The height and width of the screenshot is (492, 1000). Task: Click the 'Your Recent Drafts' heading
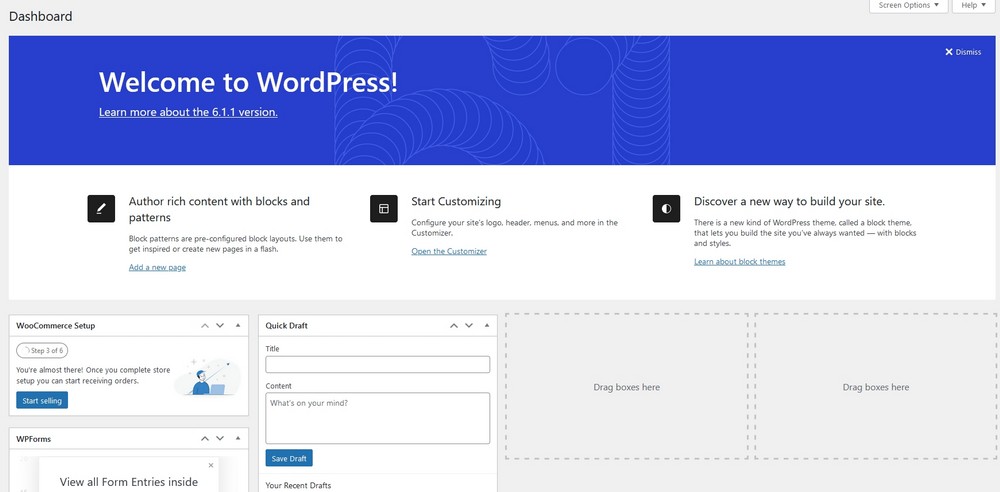(x=298, y=486)
